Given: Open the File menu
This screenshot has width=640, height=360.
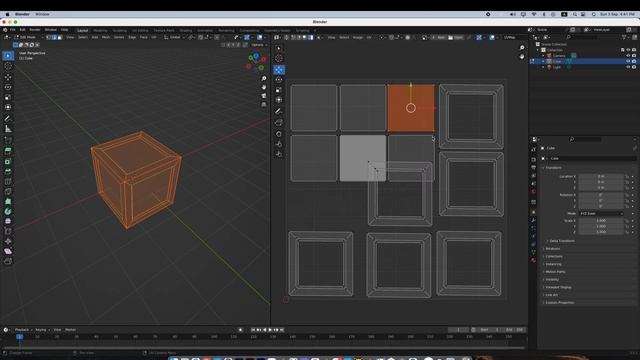Looking at the screenshot, I should [13, 30].
